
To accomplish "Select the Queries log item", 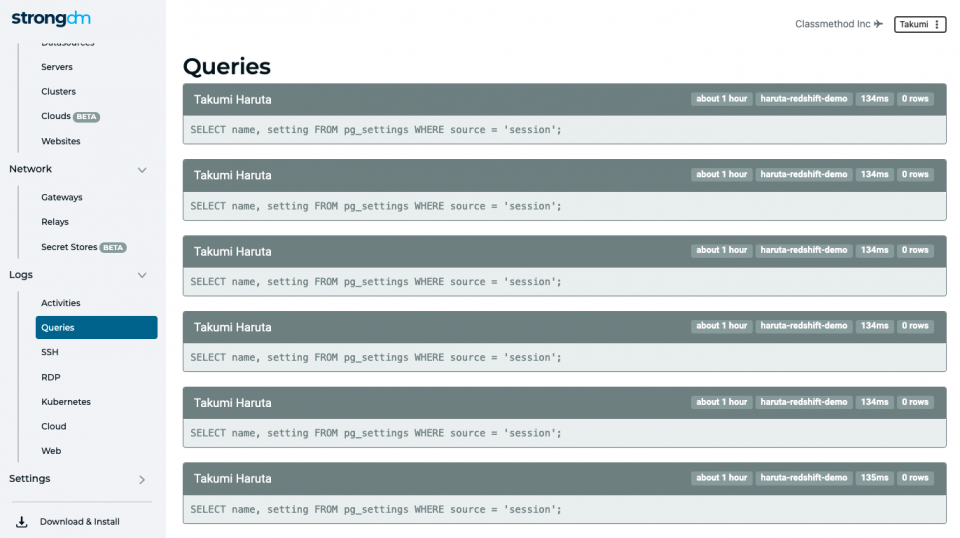I will [96, 327].
